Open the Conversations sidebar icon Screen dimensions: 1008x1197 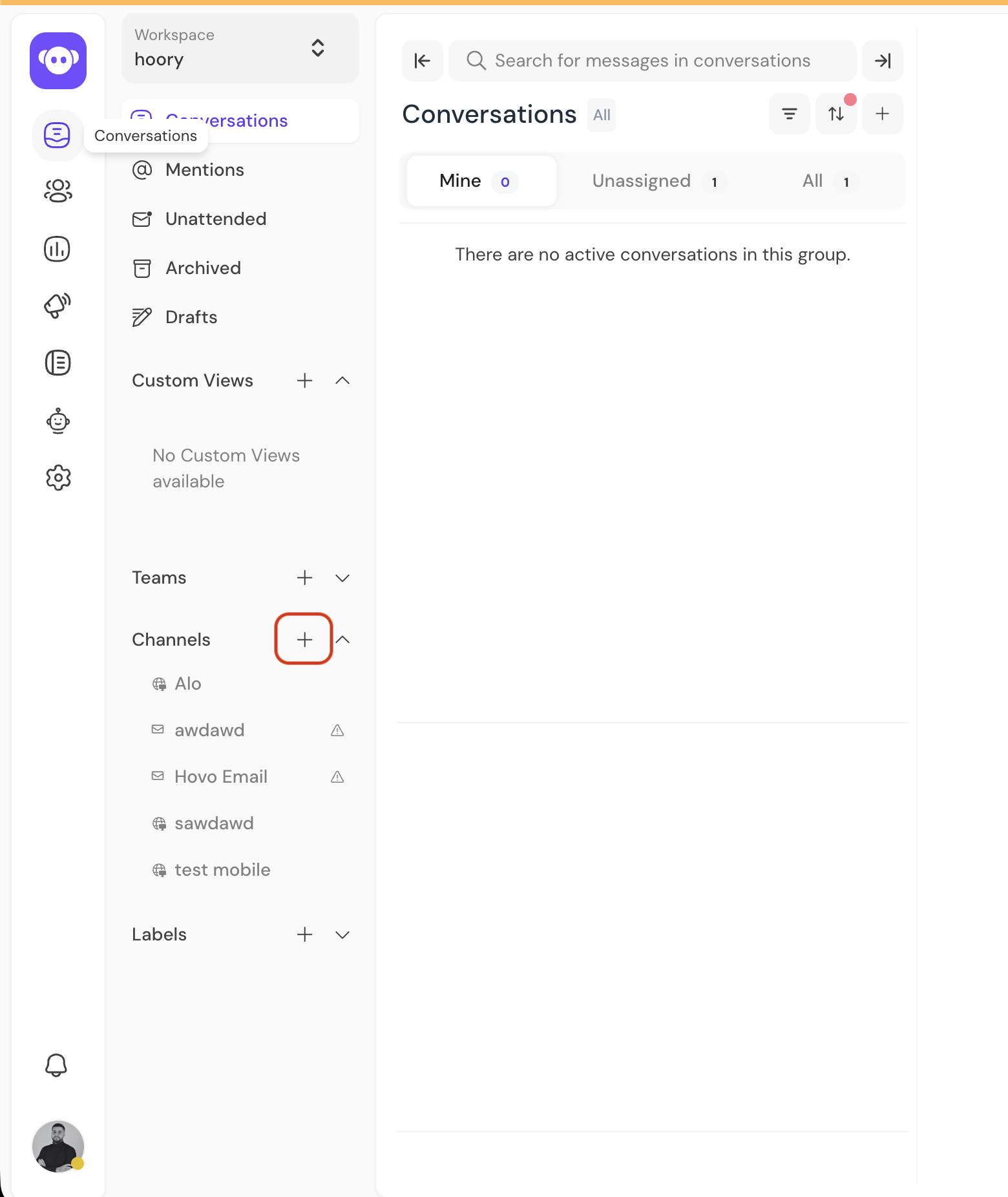pos(58,135)
